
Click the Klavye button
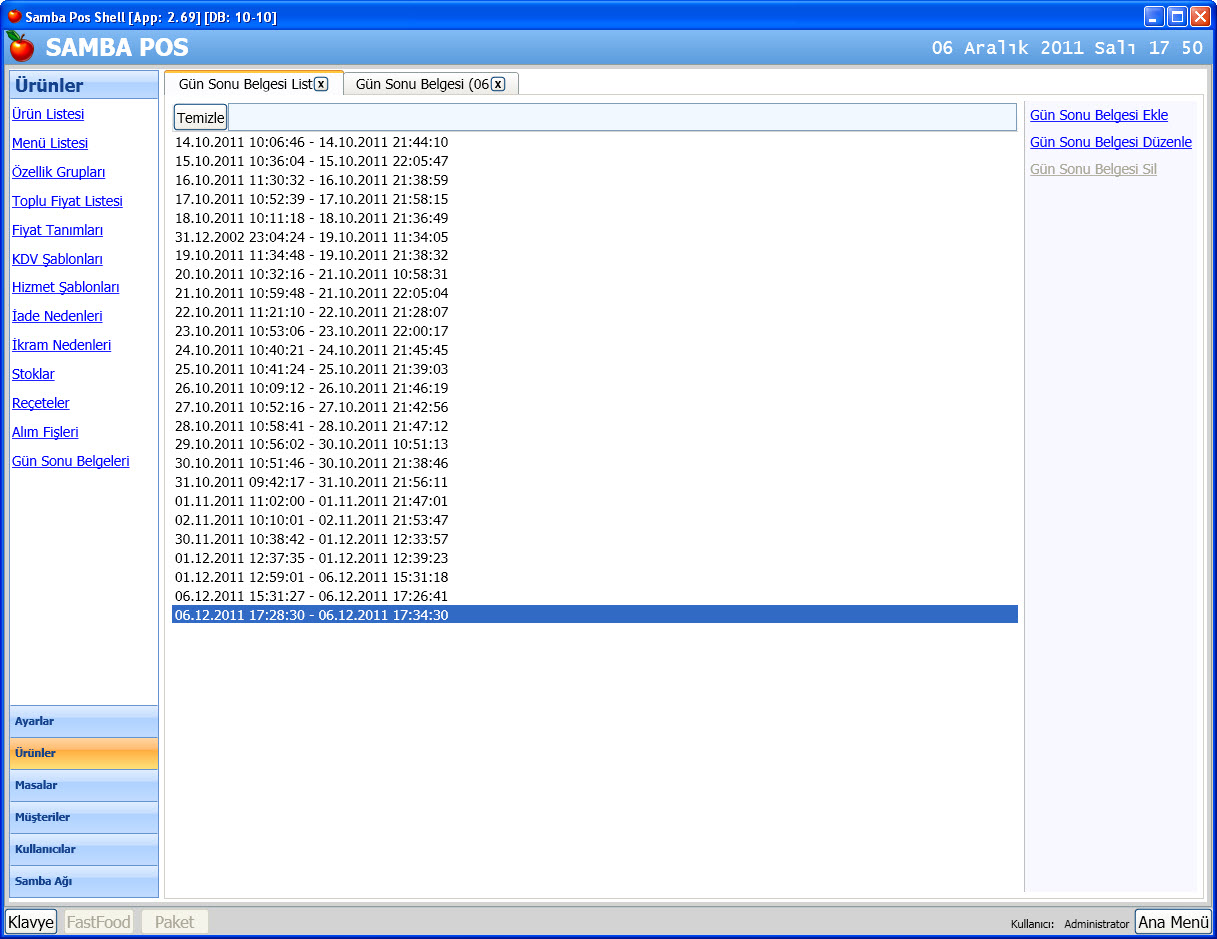coord(30,921)
